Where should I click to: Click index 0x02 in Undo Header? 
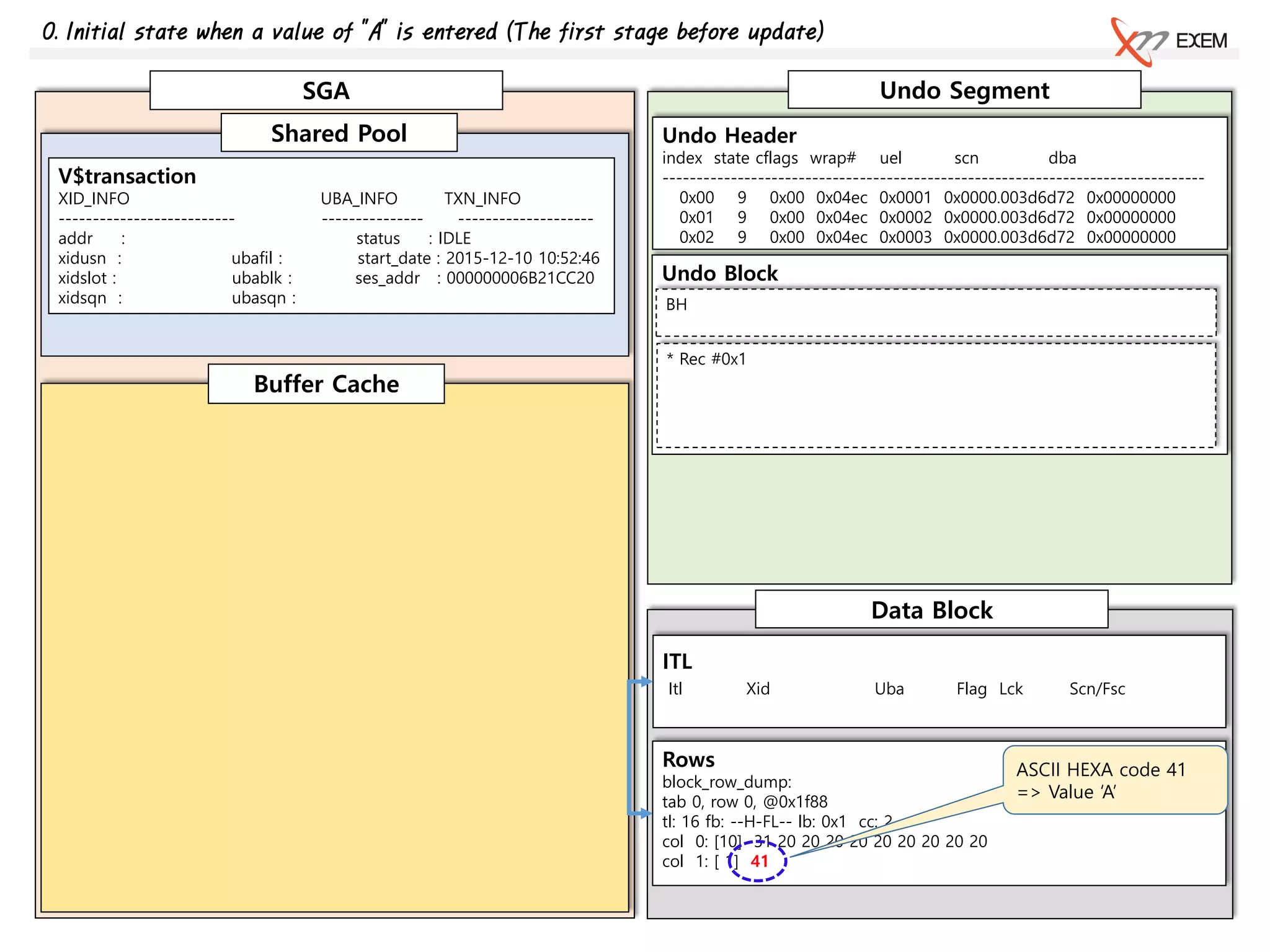[x=696, y=237]
